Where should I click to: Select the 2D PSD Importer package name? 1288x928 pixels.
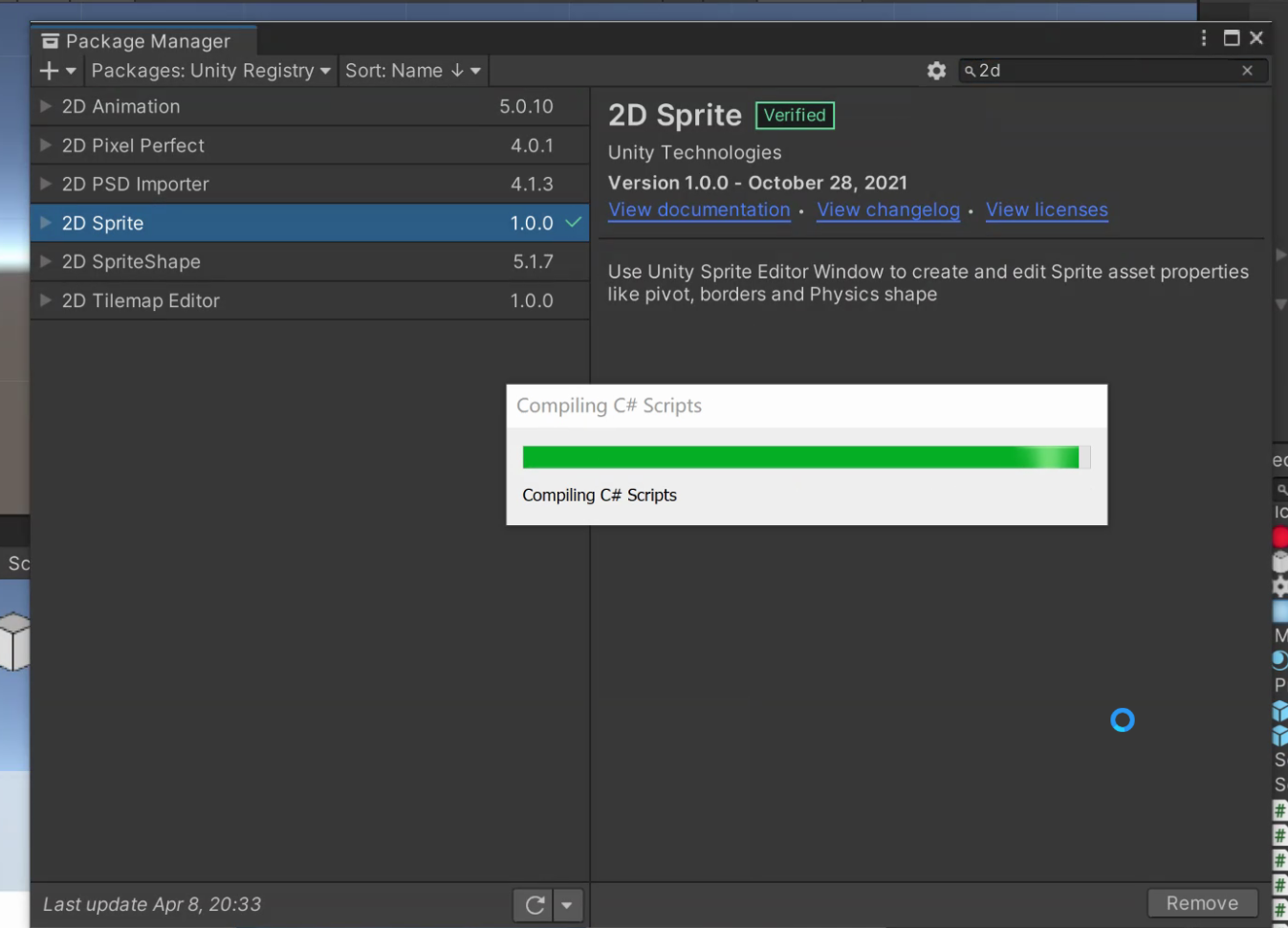(x=135, y=184)
